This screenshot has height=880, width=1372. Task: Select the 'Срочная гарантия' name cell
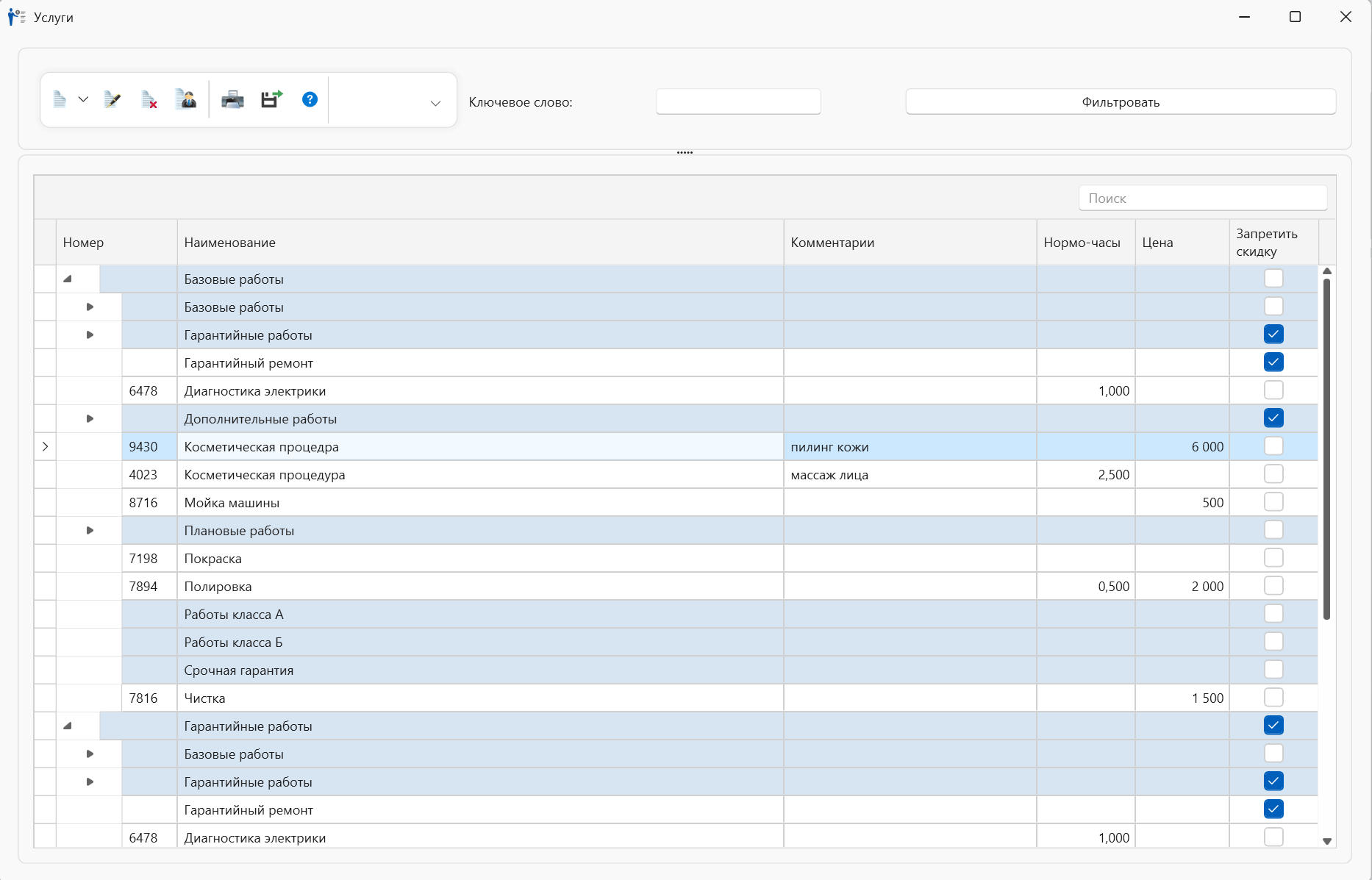[x=481, y=670]
